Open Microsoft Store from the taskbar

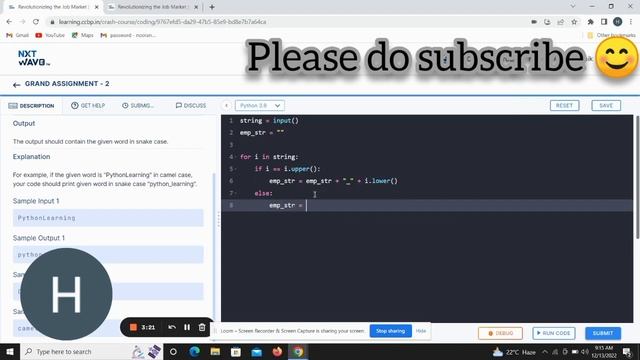pos(236,351)
